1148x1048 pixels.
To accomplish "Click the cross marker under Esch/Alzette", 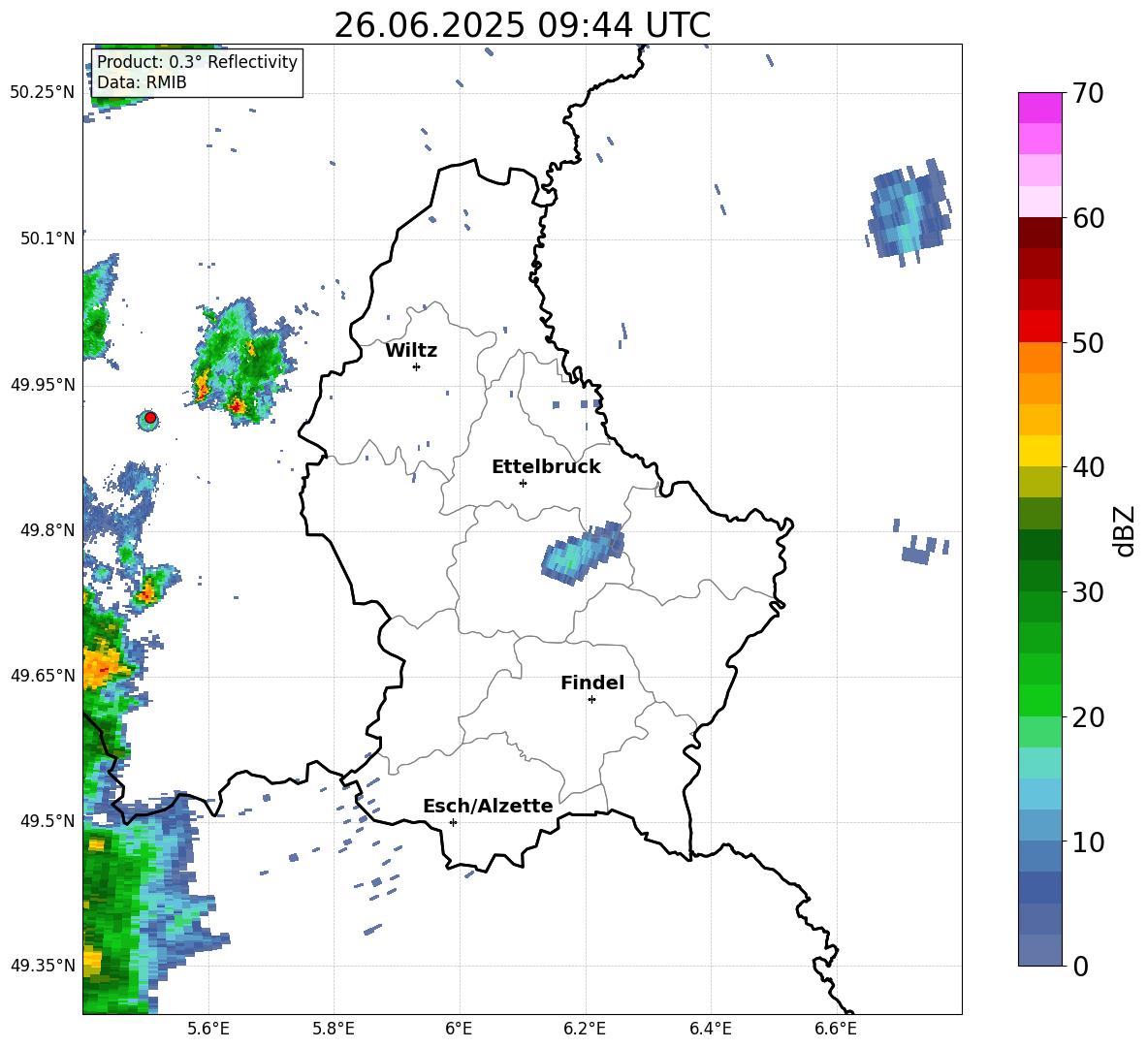I will 453,822.
